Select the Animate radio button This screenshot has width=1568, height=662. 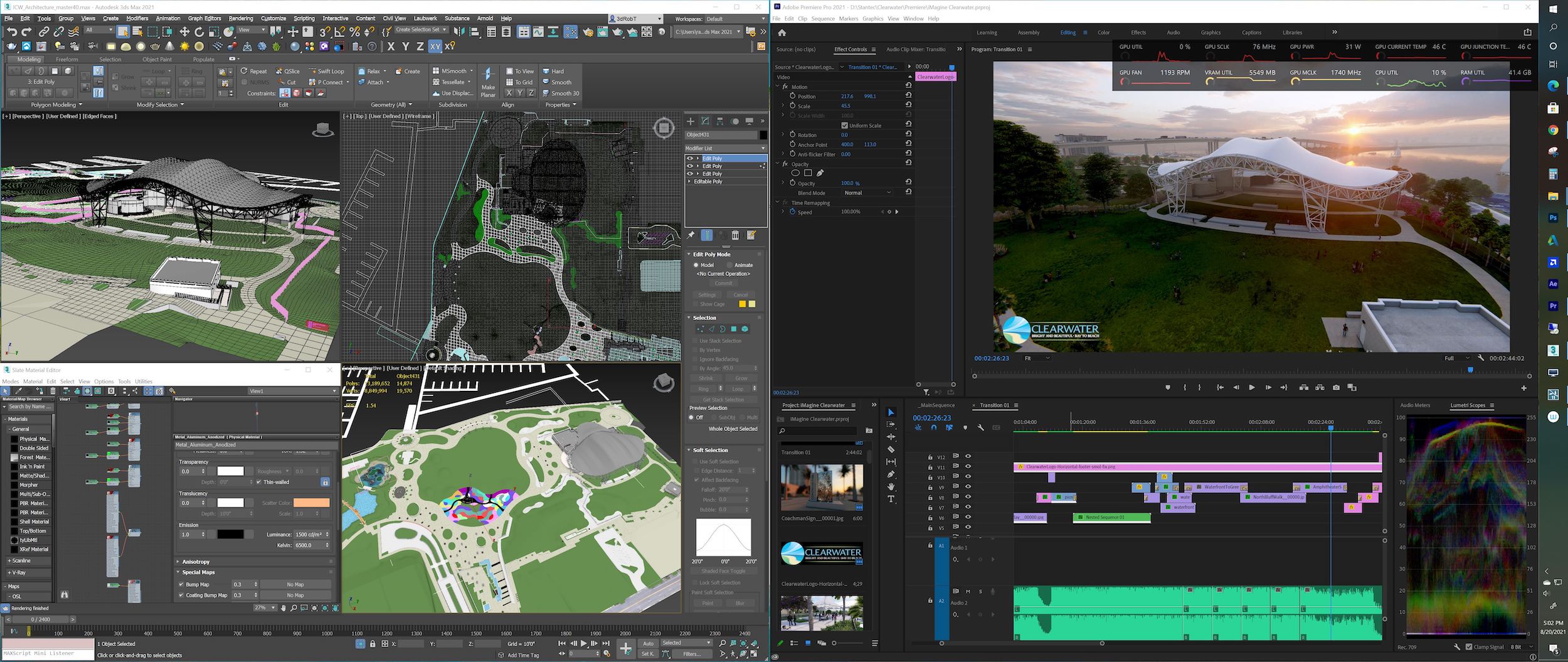tap(730, 265)
